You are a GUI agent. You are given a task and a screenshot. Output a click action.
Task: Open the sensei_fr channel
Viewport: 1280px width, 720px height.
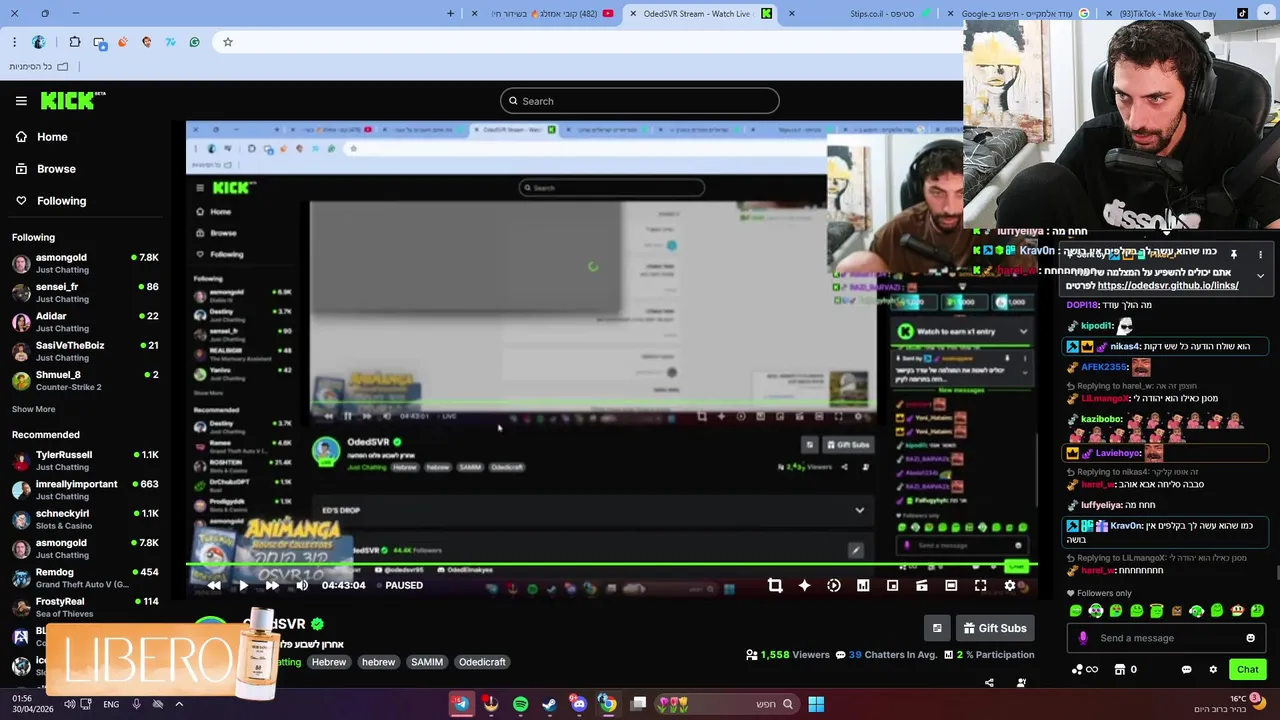pyautogui.click(x=85, y=292)
